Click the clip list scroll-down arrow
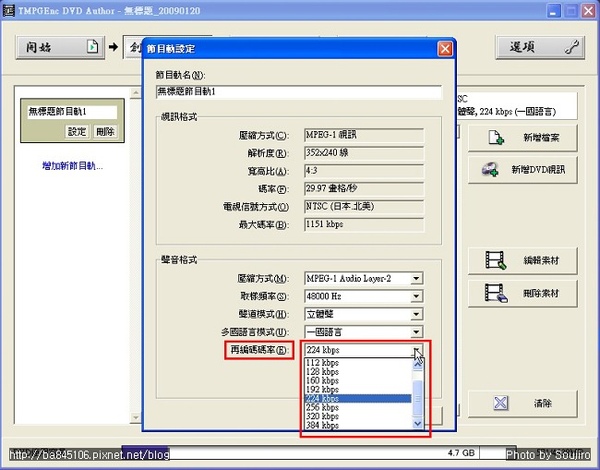Image resolution: width=600 pixels, height=470 pixels. (135, 417)
